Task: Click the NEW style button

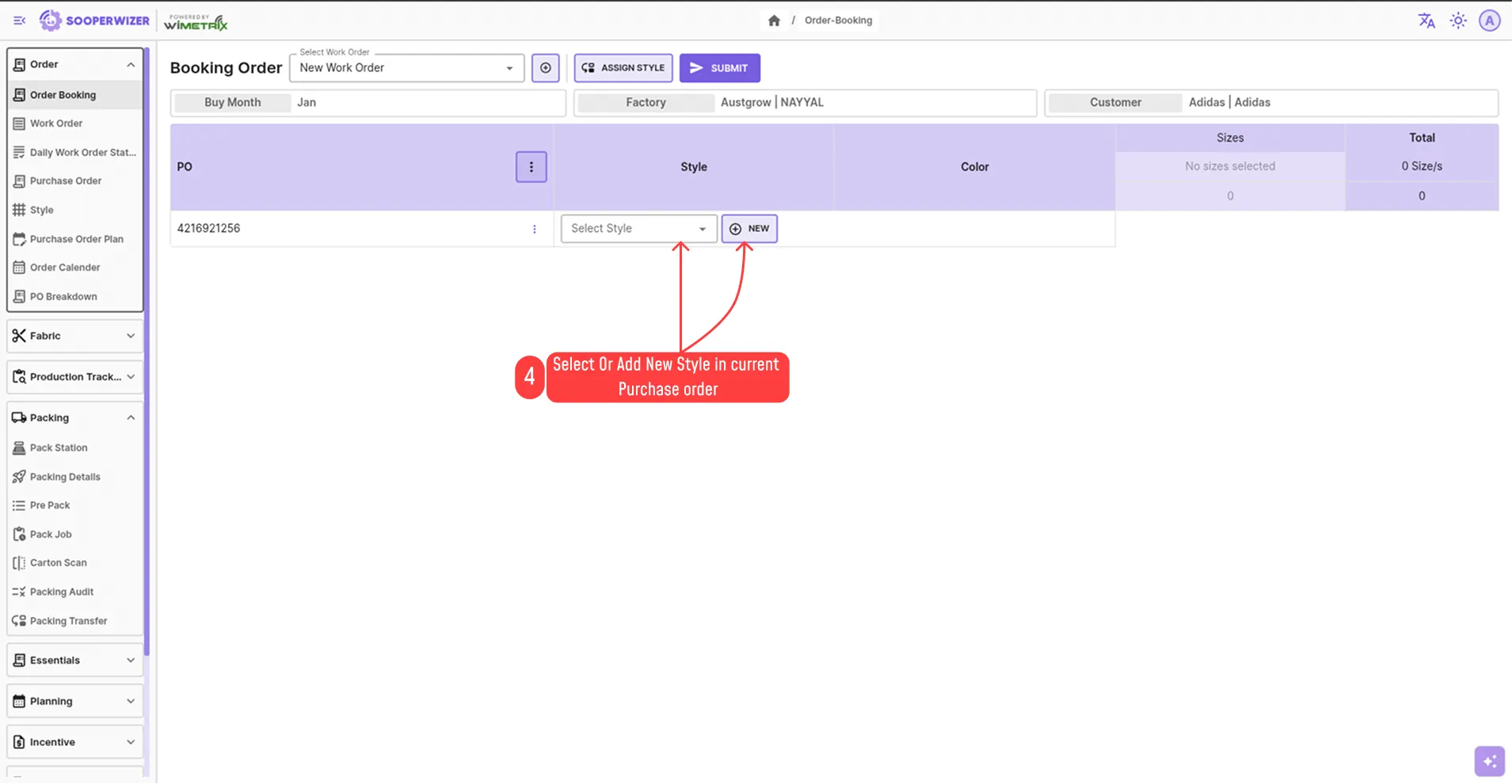Action: pos(748,228)
